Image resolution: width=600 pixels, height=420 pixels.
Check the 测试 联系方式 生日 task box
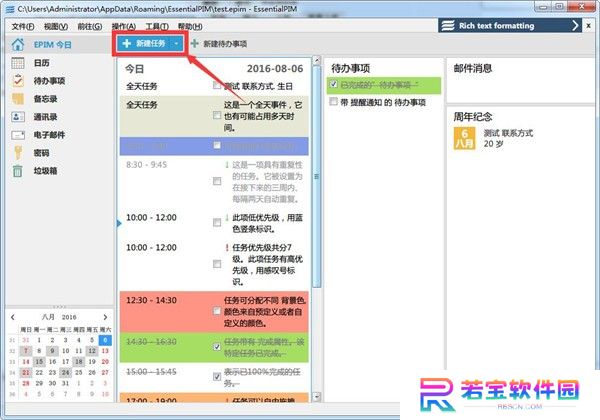[x=217, y=85]
